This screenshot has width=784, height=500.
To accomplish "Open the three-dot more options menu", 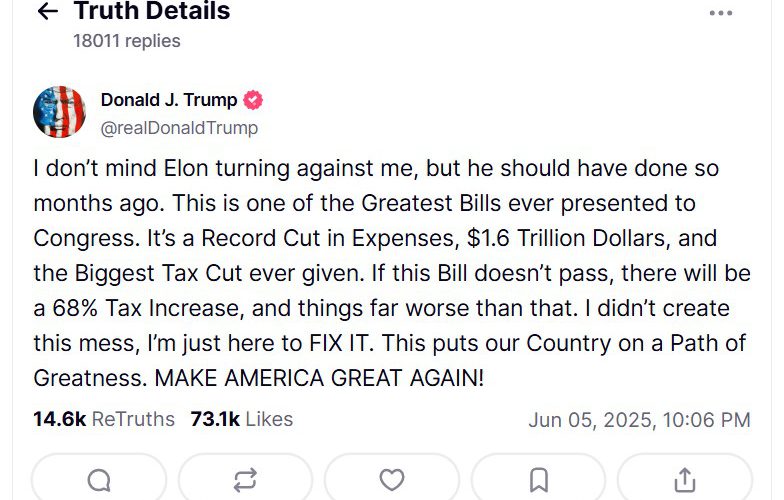I will [x=720, y=13].
